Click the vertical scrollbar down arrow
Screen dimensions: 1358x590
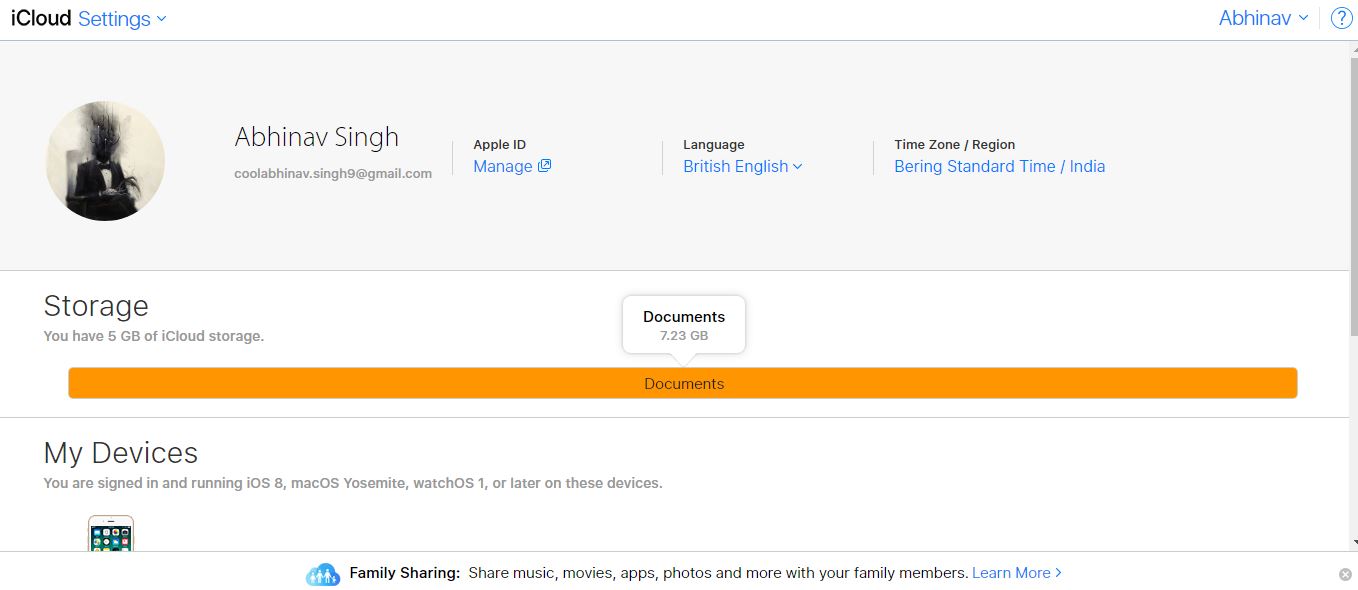(x=1353, y=542)
